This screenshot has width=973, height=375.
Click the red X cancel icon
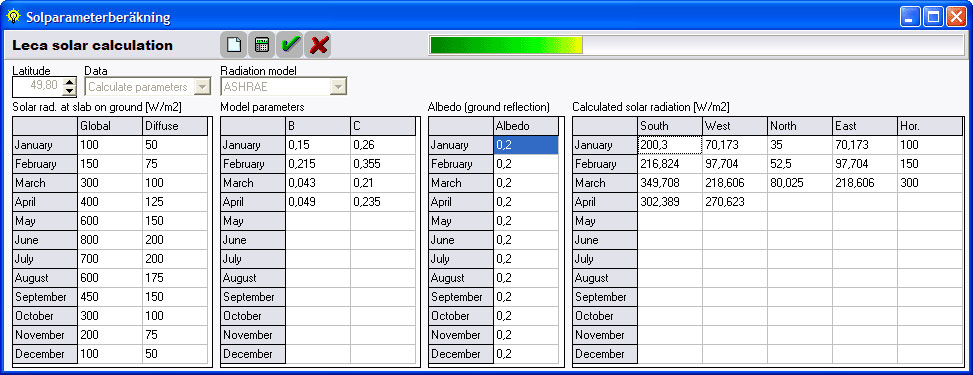click(x=318, y=45)
